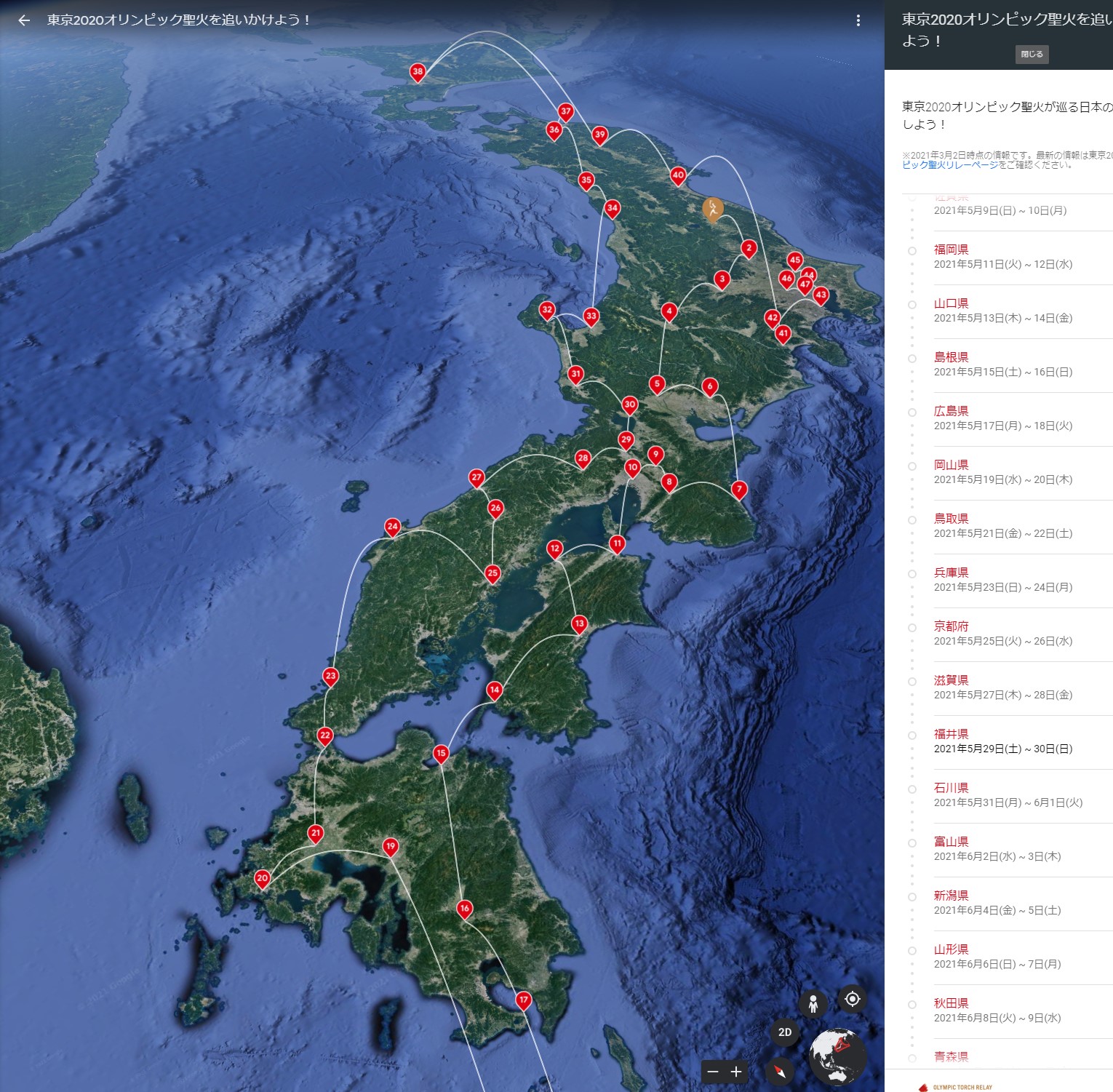
Task: Open 滋賀県 in the list
Action: pos(952,680)
